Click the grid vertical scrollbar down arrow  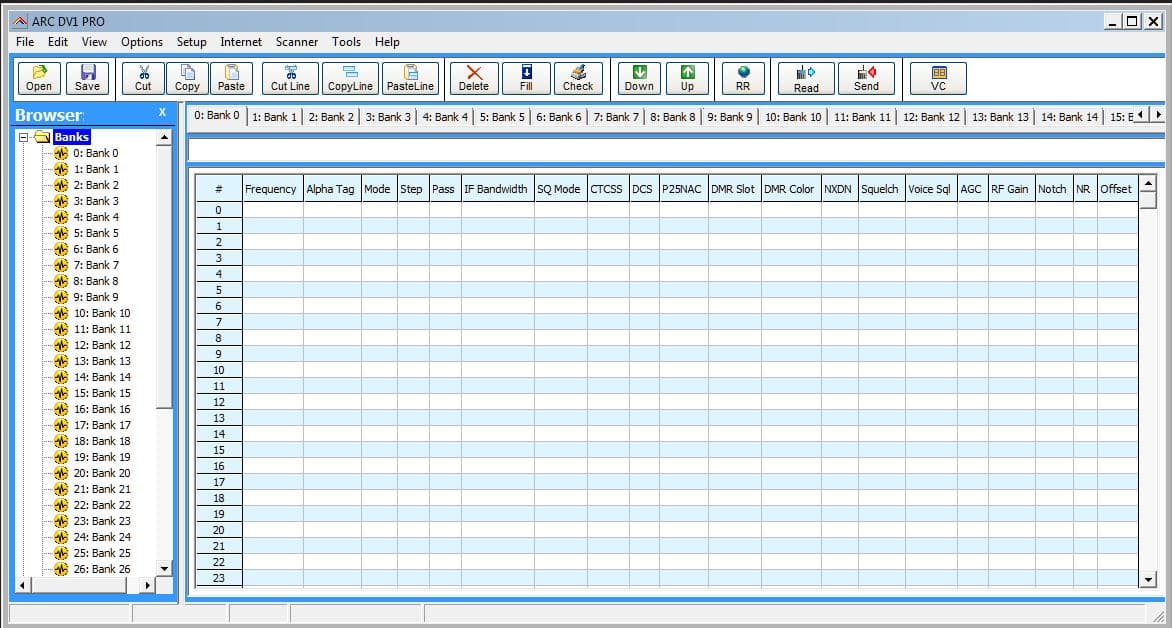click(x=1149, y=579)
